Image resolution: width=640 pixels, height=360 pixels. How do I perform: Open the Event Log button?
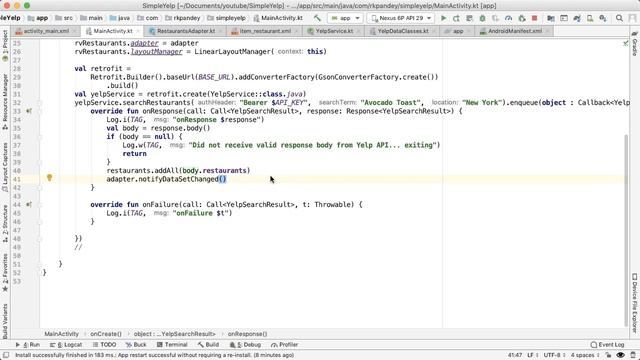pyautogui.click(x=607, y=344)
